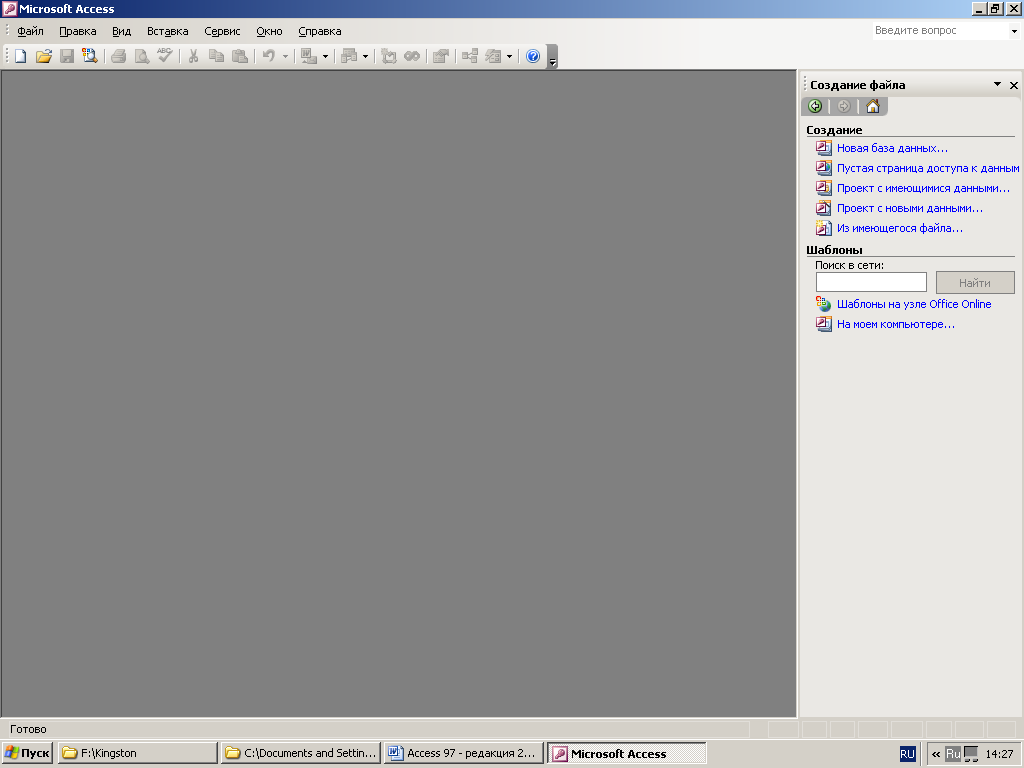1024x768 pixels.
Task: Focus the Поиск в сети input field
Action: pyautogui.click(x=871, y=282)
